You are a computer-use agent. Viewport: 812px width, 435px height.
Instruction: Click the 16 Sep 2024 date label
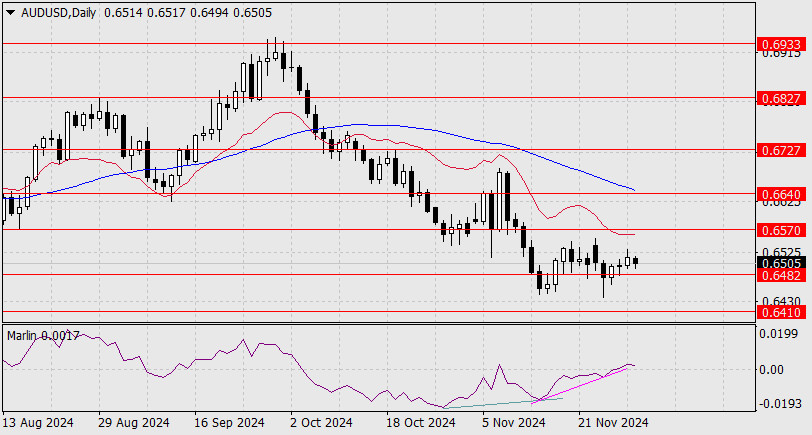pyautogui.click(x=229, y=423)
